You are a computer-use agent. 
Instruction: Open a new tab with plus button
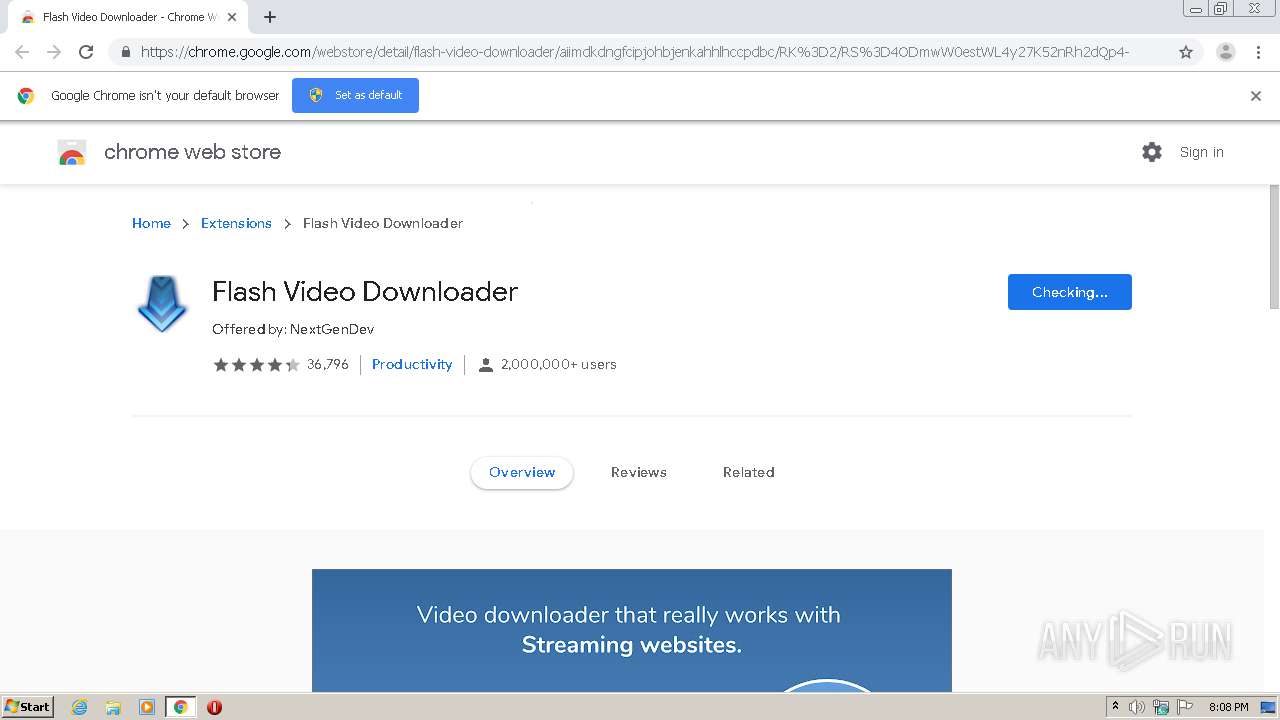(x=270, y=17)
